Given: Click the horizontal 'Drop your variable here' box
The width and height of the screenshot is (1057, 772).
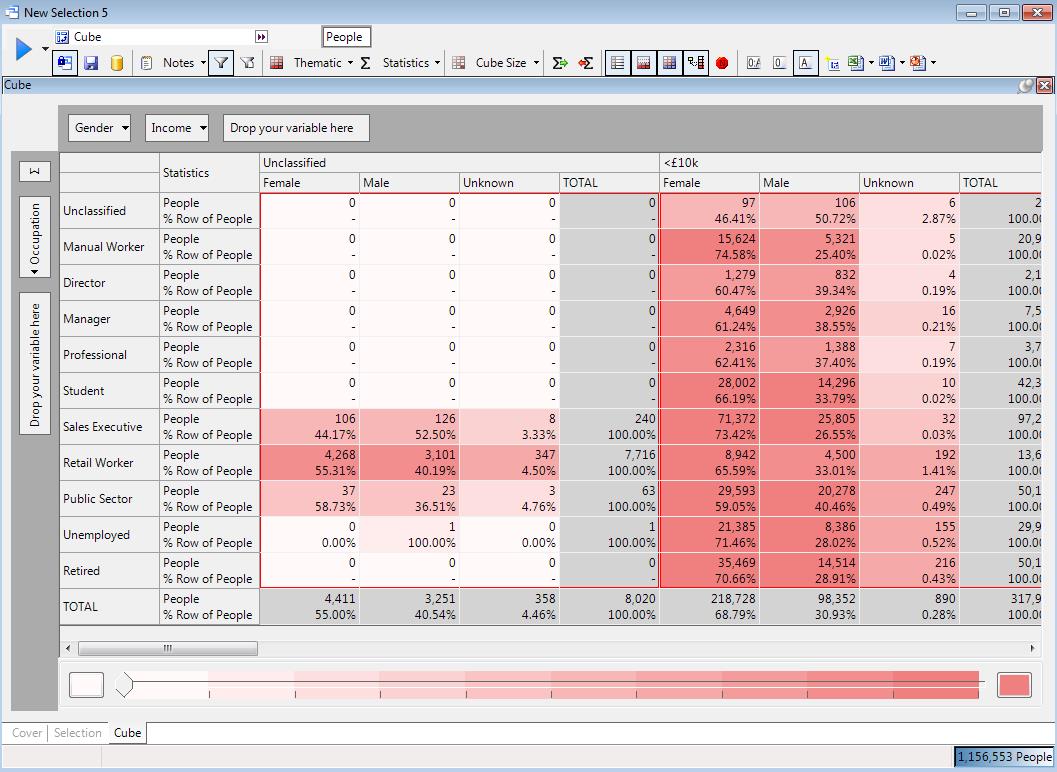Looking at the screenshot, I should (x=296, y=128).
